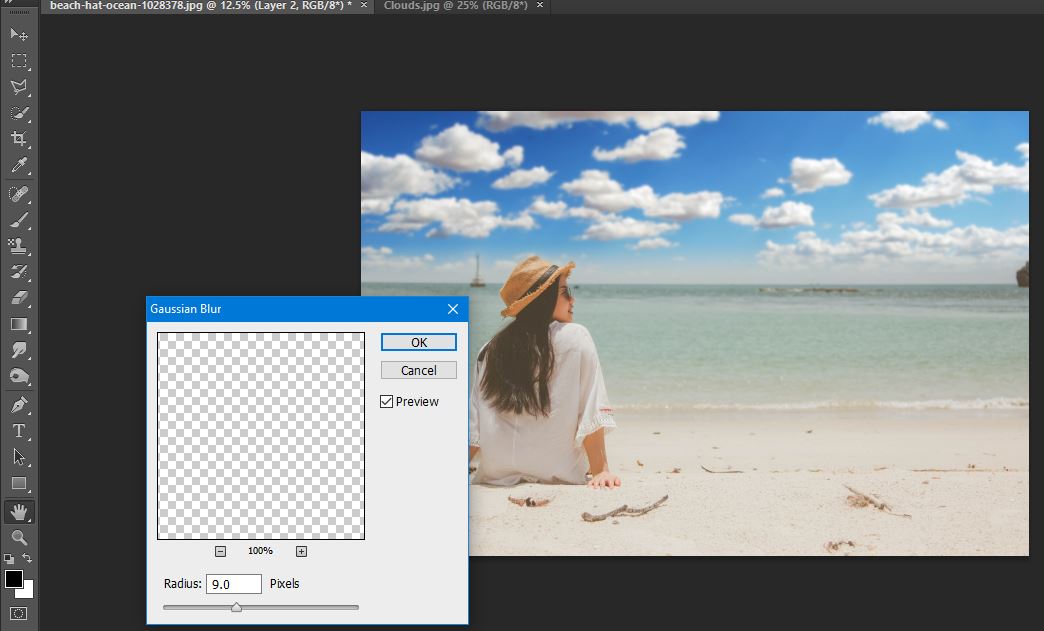This screenshot has height=631, width=1044.
Task: Uncheck the Preview checkbox
Action: 387,402
